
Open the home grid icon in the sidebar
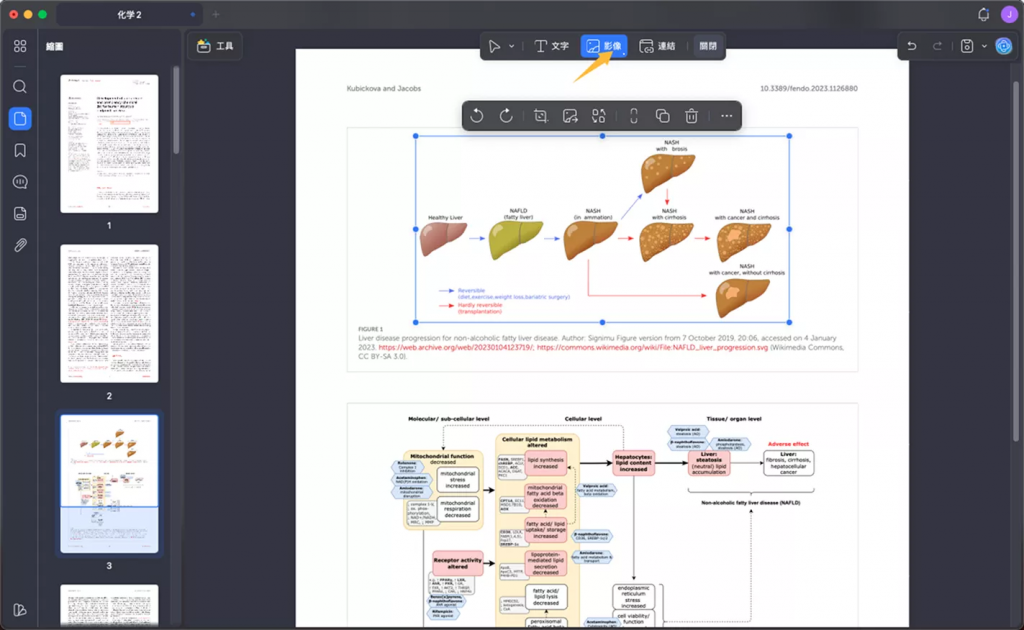tap(20, 46)
